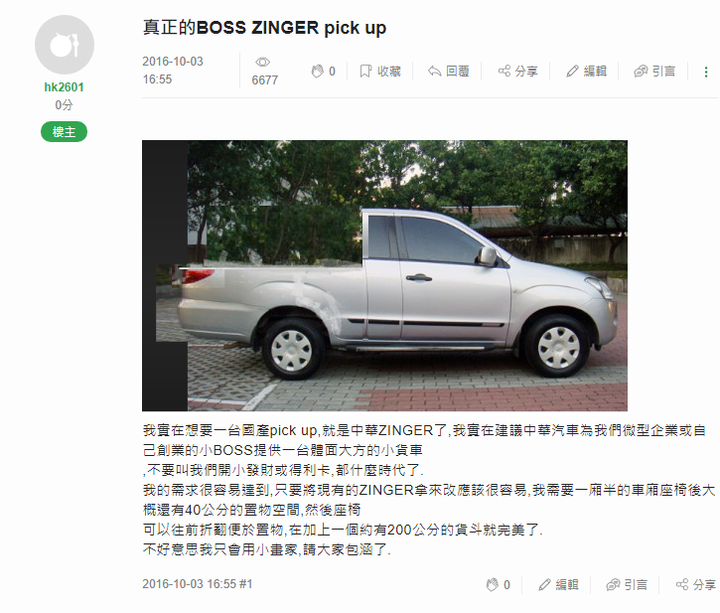Share the post via top 分享 button
Image resolution: width=720 pixels, height=613 pixels.
point(518,71)
